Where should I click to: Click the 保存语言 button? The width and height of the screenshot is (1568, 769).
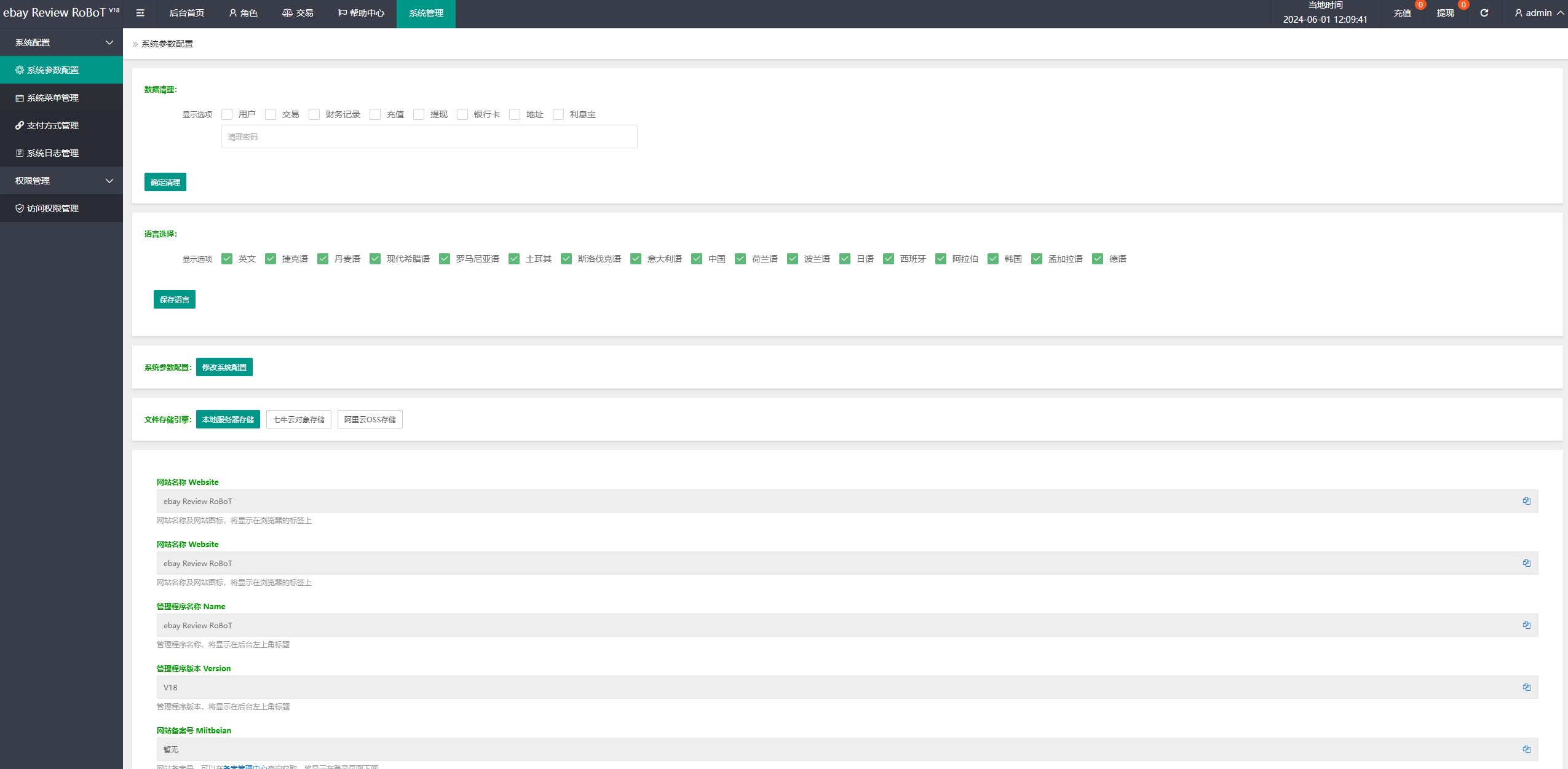[x=174, y=299]
